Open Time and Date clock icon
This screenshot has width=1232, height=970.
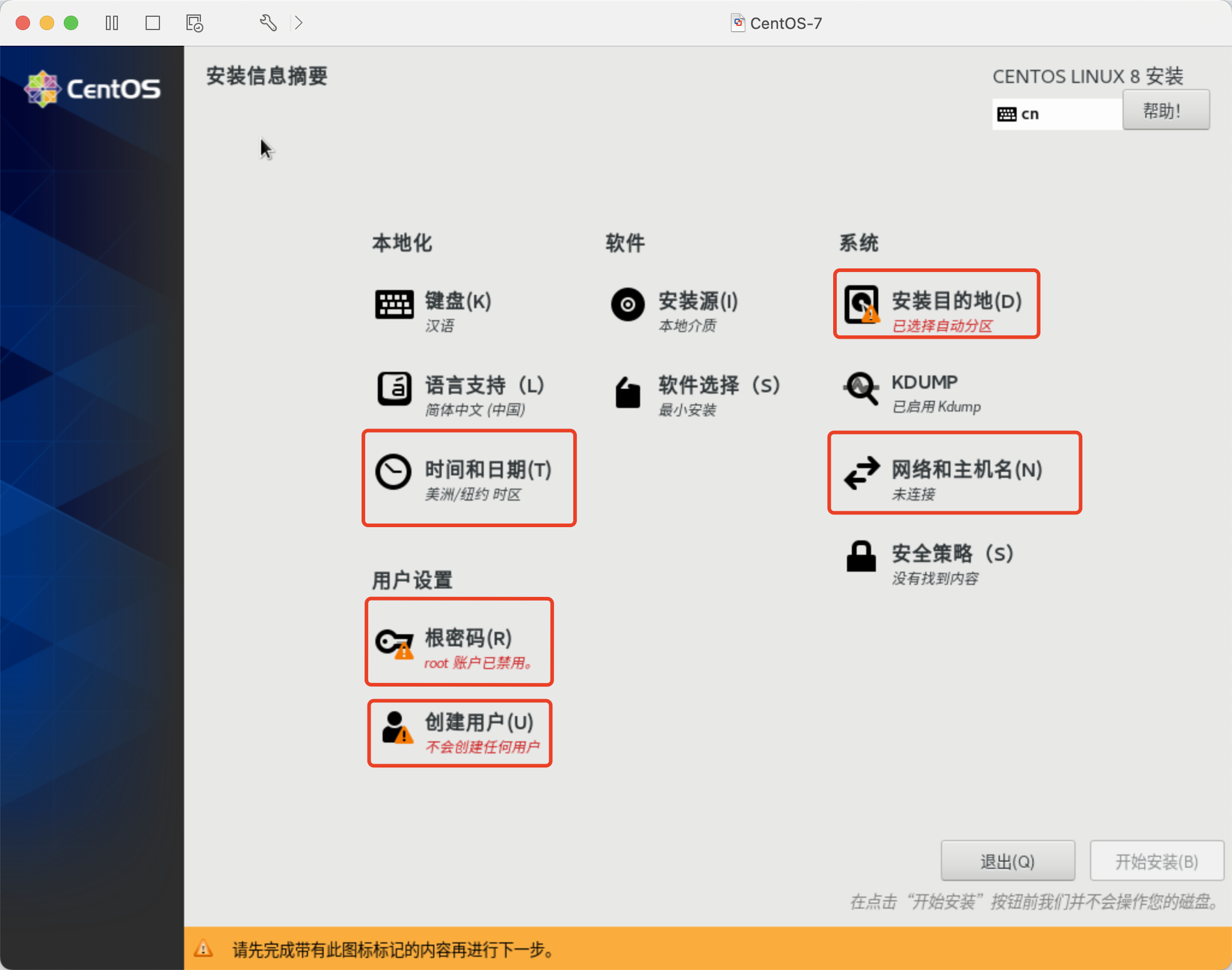(x=393, y=472)
